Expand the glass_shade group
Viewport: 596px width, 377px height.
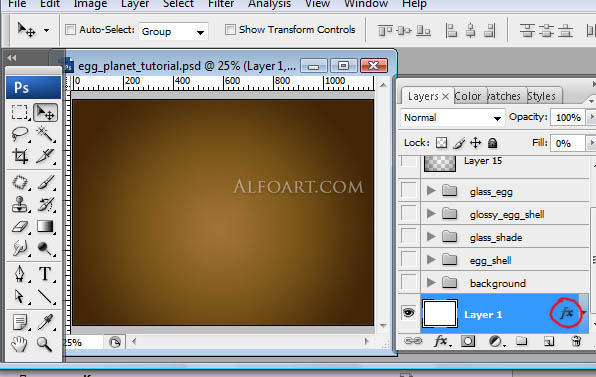(x=431, y=237)
